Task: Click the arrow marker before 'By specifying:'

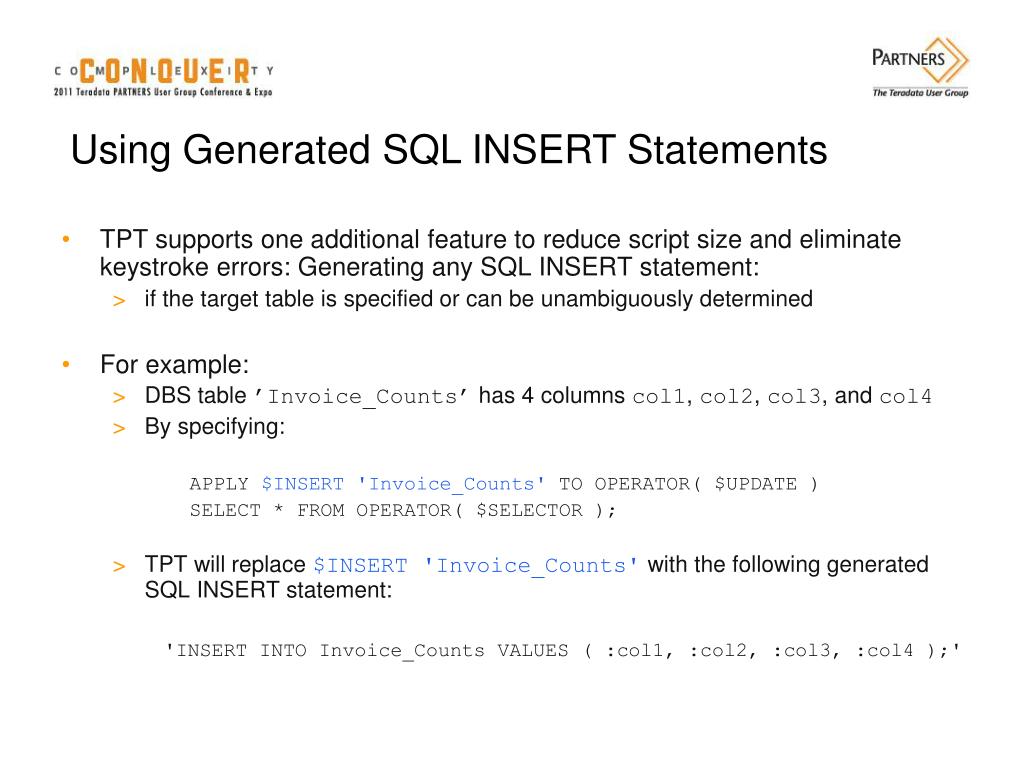Action: point(119,428)
